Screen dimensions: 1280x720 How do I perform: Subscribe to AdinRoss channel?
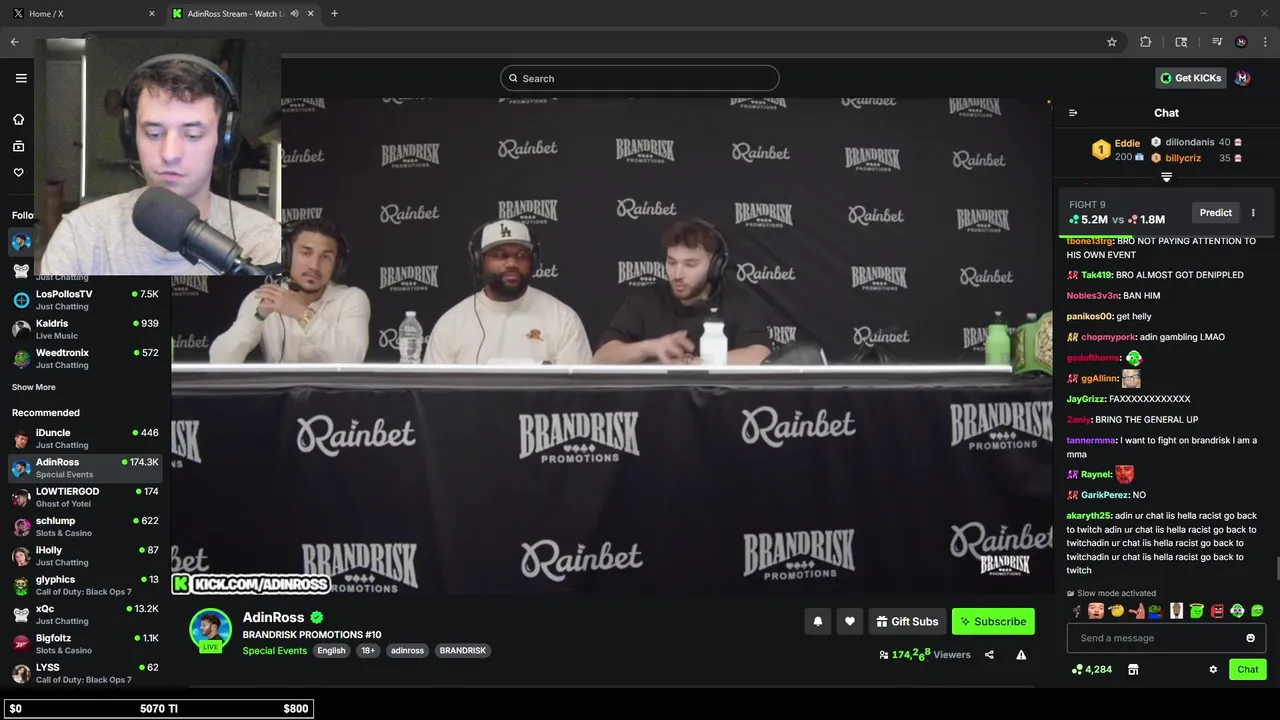(993, 621)
